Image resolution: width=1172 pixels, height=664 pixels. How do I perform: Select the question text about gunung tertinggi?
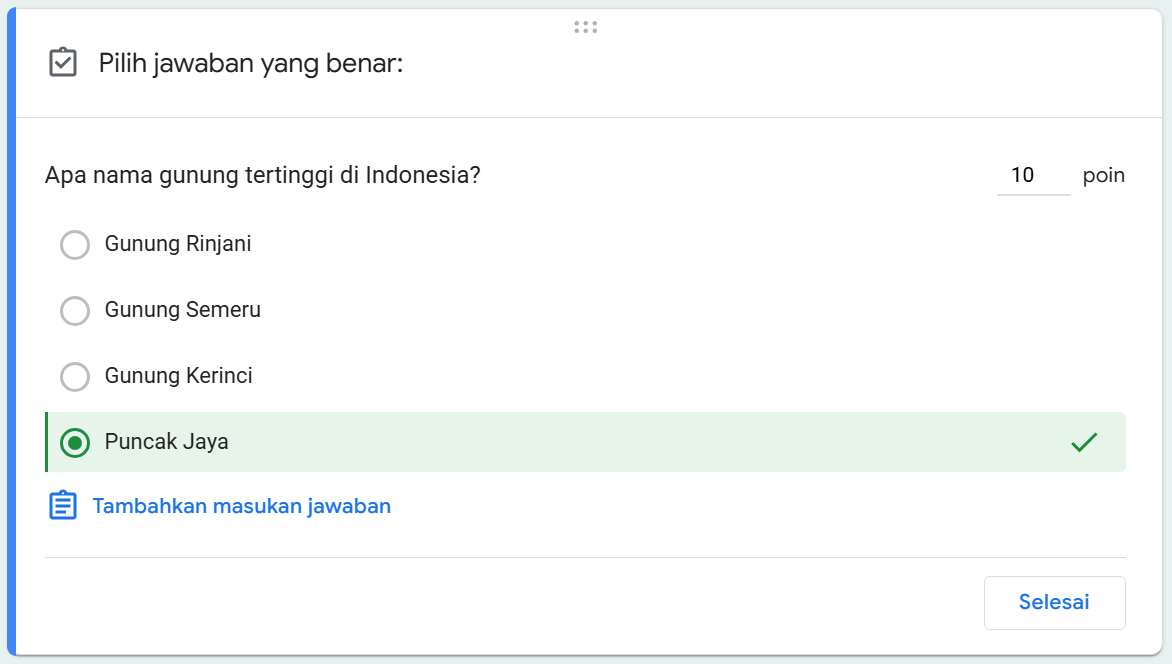[x=262, y=174]
